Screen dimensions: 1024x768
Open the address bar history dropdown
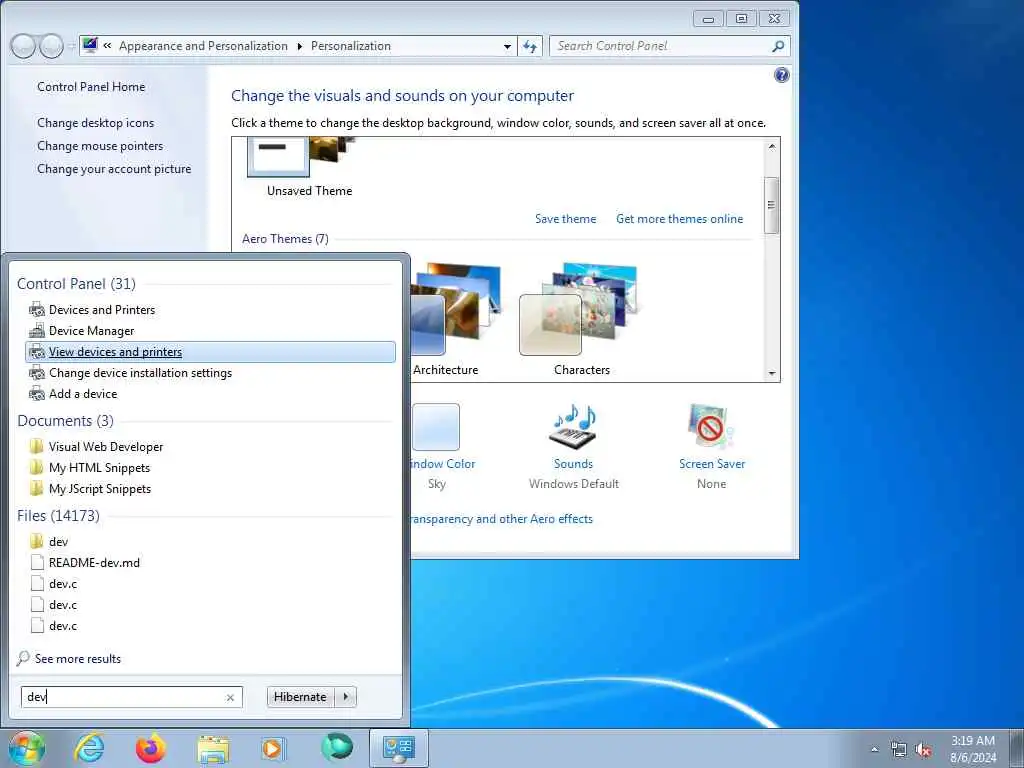pyautogui.click(x=507, y=46)
